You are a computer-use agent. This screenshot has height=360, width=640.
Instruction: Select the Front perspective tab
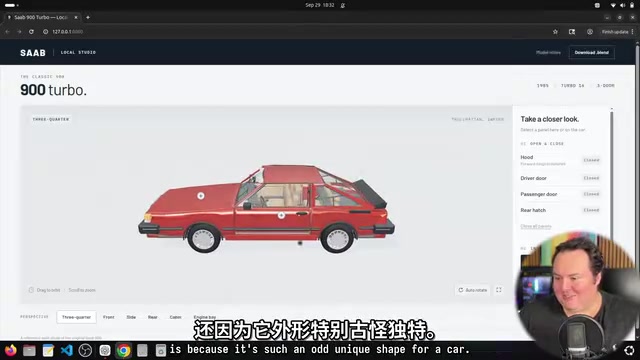point(109,317)
